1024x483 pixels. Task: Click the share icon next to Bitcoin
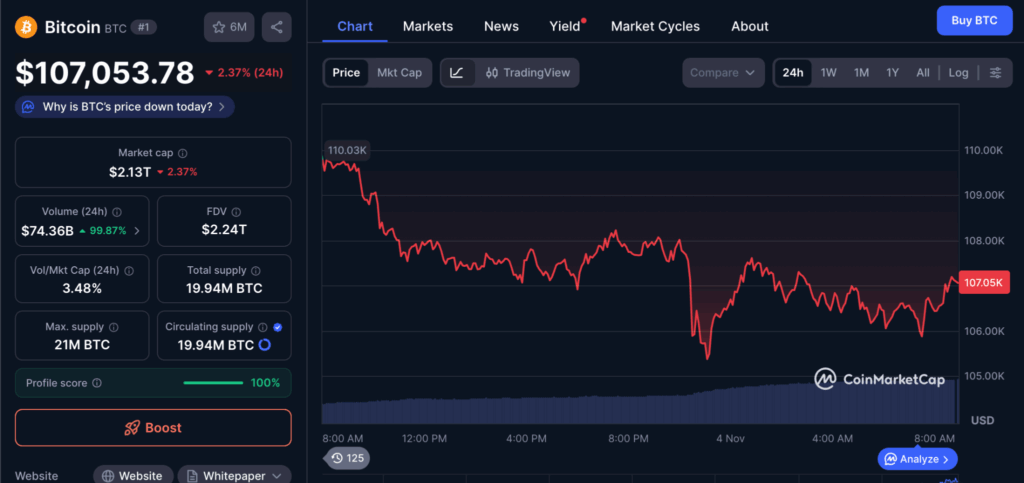[x=276, y=27]
